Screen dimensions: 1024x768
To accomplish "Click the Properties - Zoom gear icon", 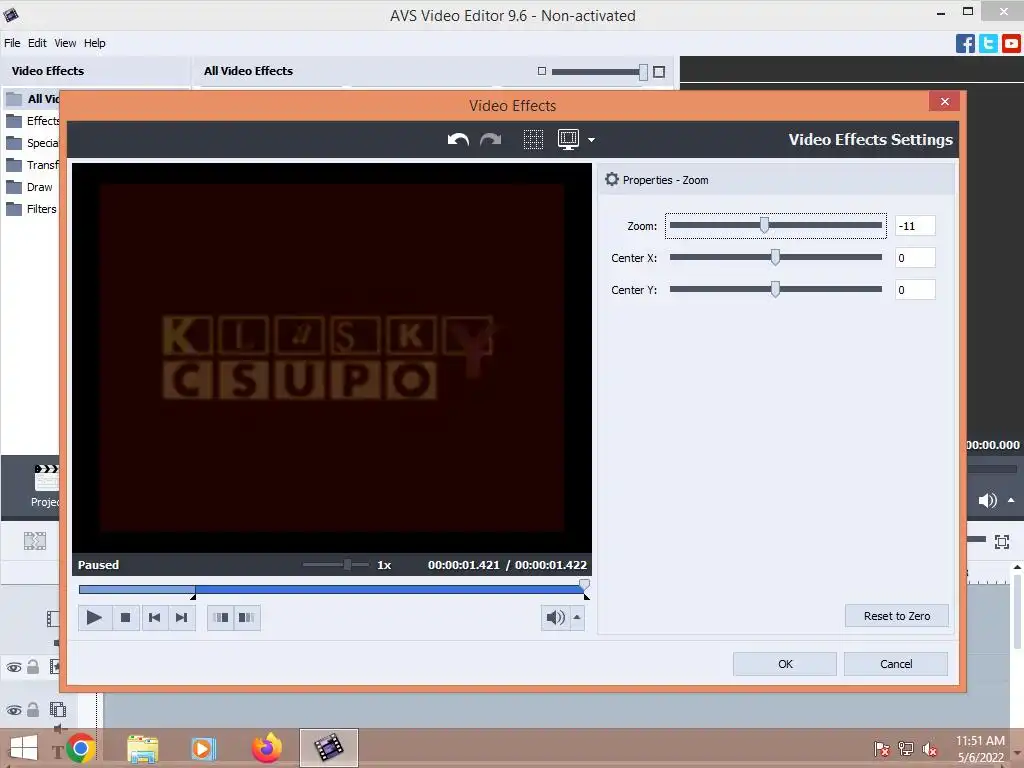I will coord(611,180).
